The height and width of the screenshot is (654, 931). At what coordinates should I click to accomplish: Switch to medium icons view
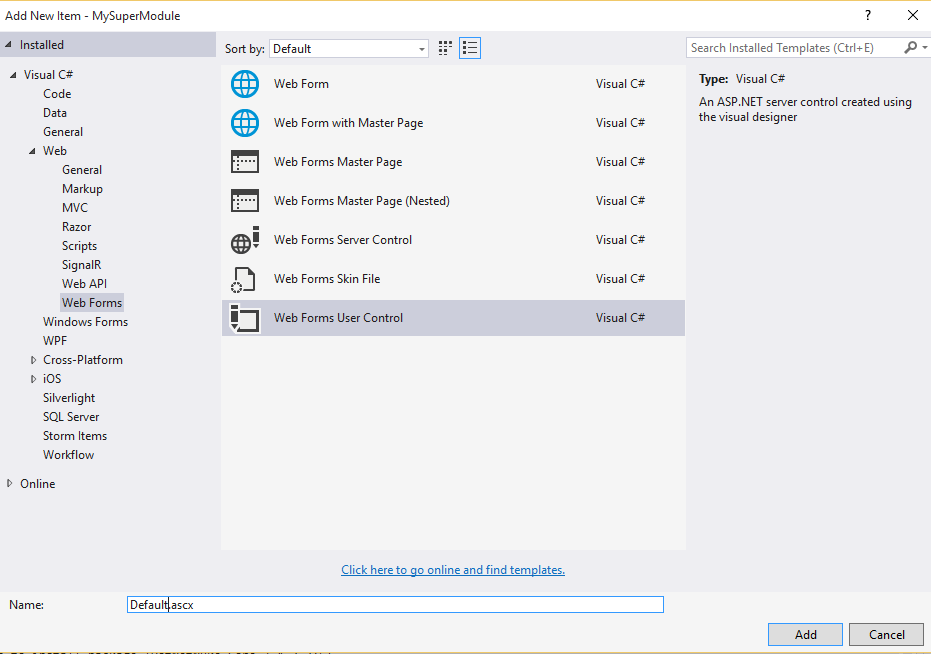click(x=446, y=48)
